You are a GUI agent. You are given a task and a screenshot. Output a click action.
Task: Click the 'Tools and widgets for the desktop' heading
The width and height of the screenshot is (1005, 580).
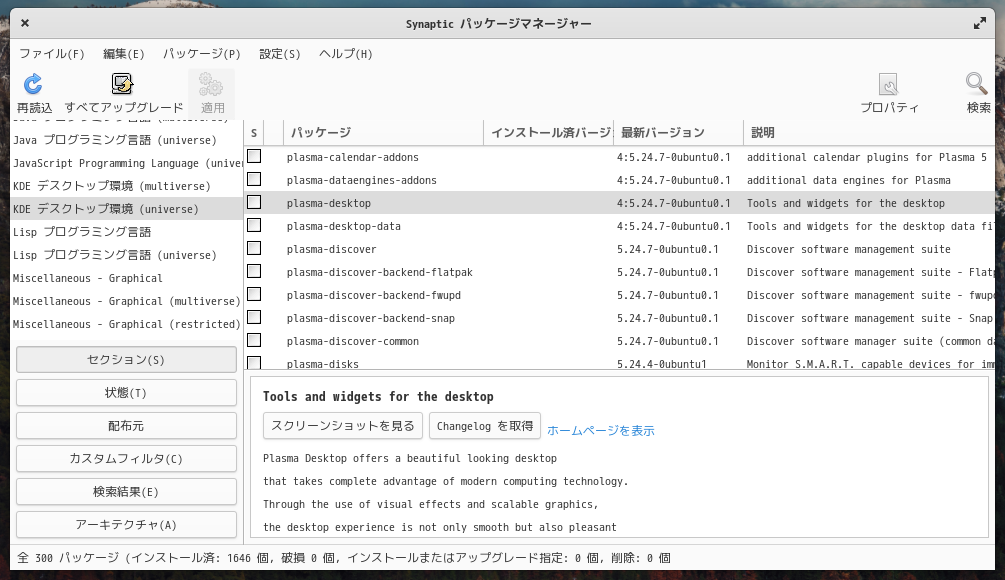click(378, 397)
